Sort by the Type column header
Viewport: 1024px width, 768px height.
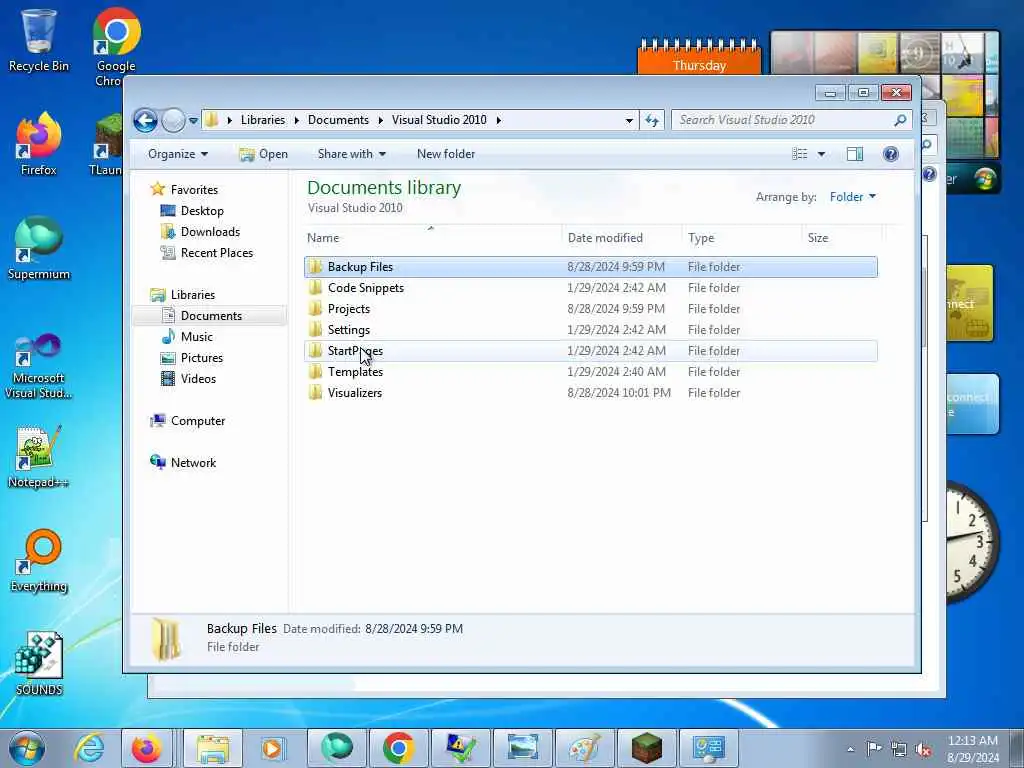pyautogui.click(x=742, y=238)
